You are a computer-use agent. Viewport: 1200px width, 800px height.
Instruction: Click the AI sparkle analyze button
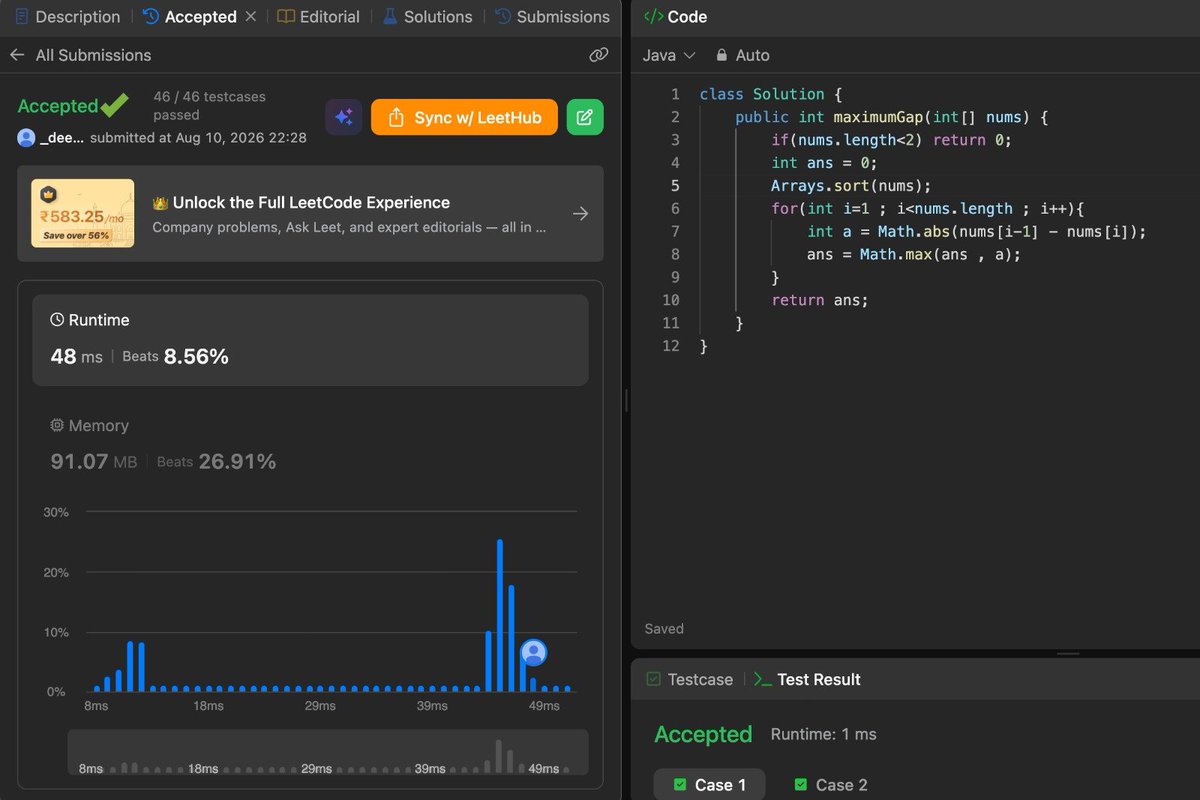pos(343,118)
